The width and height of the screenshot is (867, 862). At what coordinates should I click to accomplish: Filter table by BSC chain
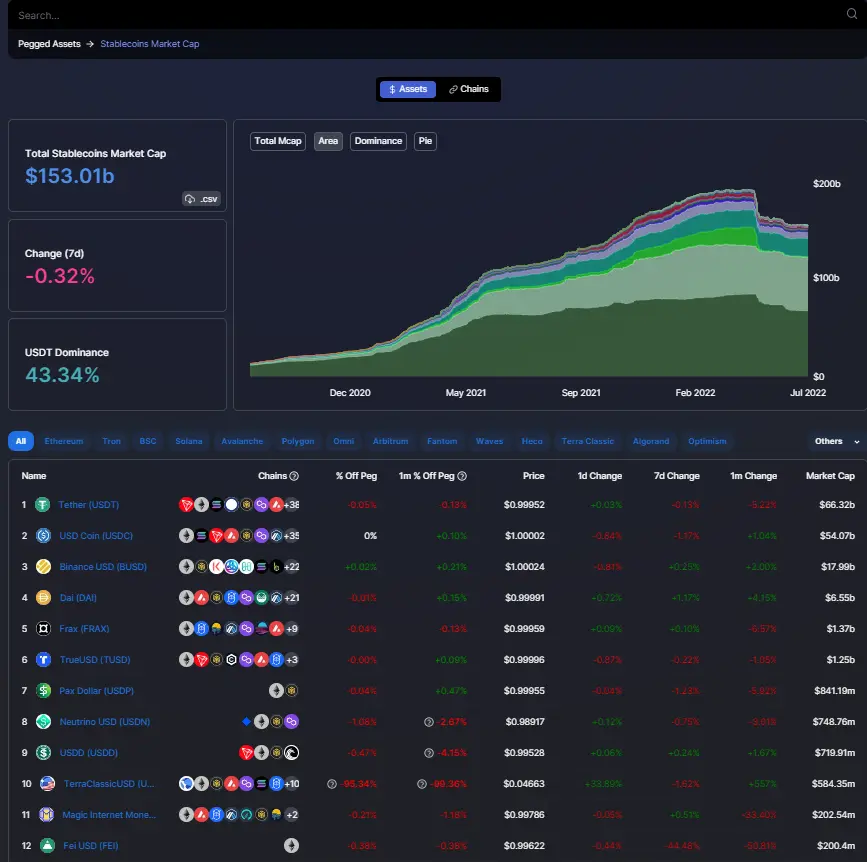pyautogui.click(x=148, y=441)
